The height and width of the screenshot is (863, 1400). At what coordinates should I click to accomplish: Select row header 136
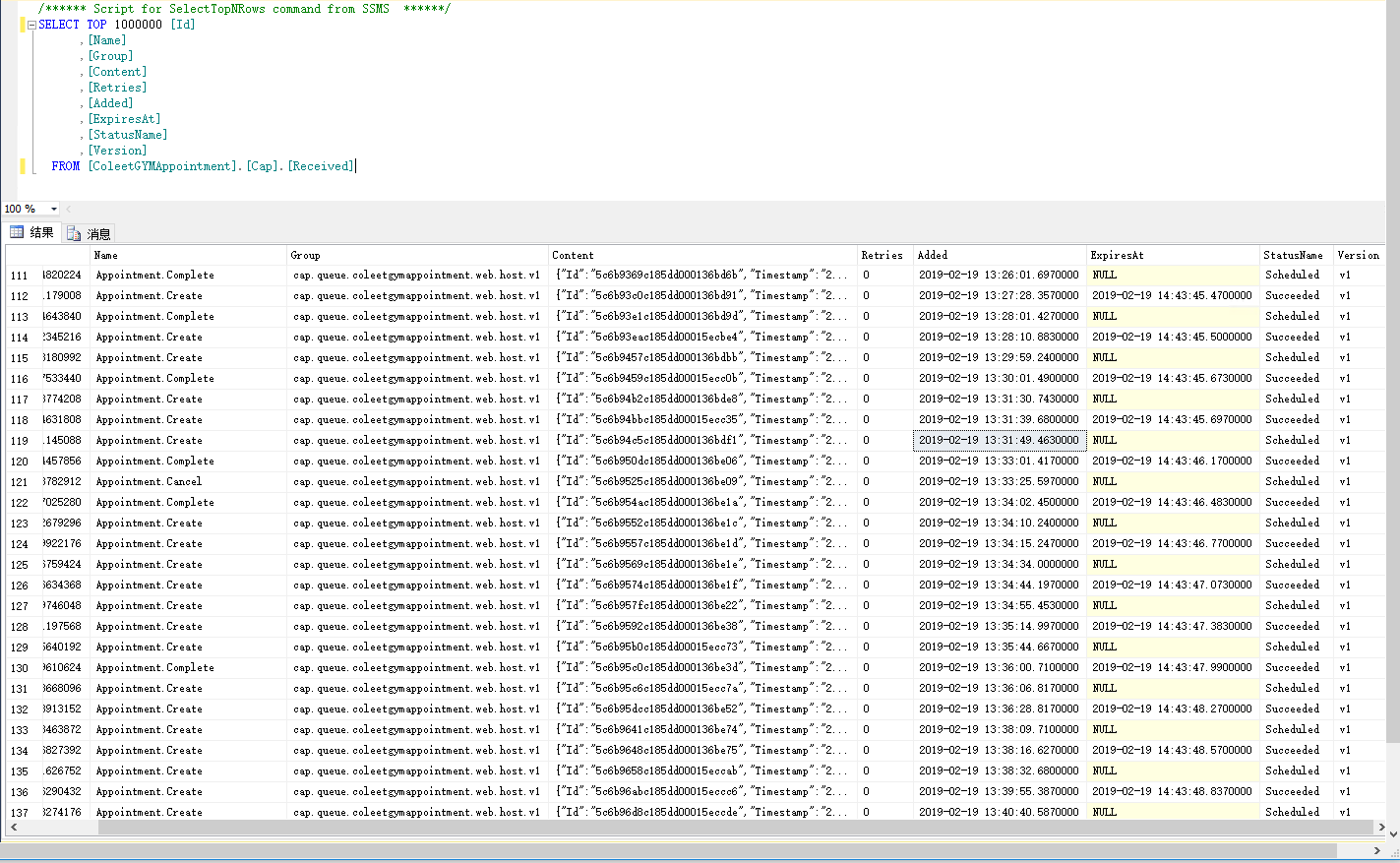click(22, 792)
